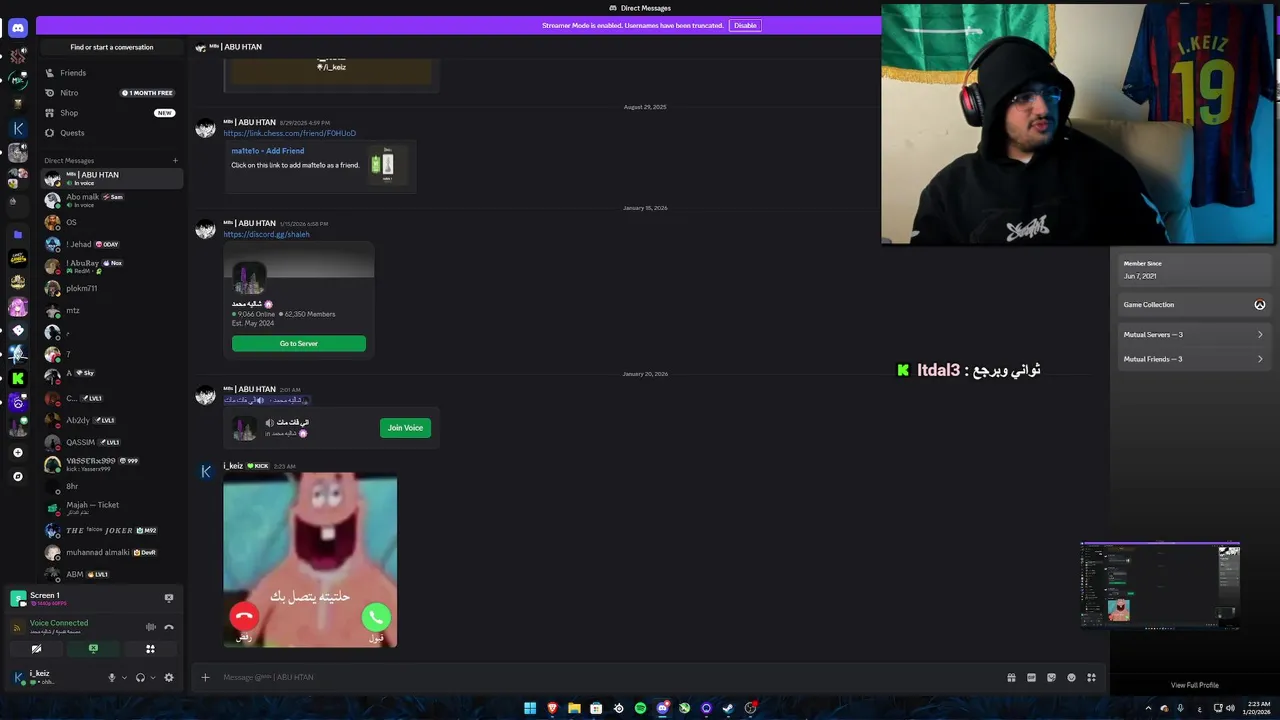The width and height of the screenshot is (1280, 720).
Task: Open File Explorer from taskbar
Action: 574,708
